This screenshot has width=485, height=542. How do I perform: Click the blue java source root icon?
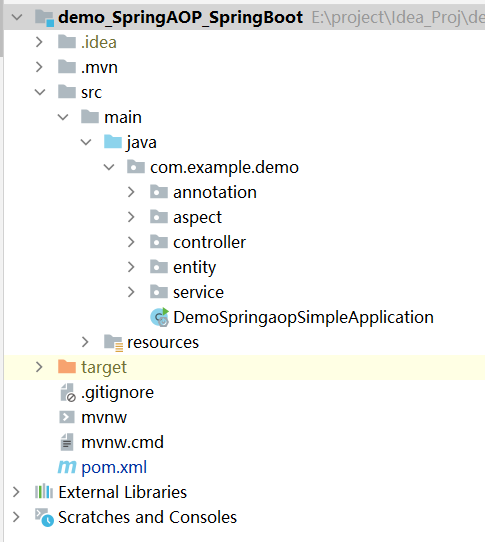point(113,142)
